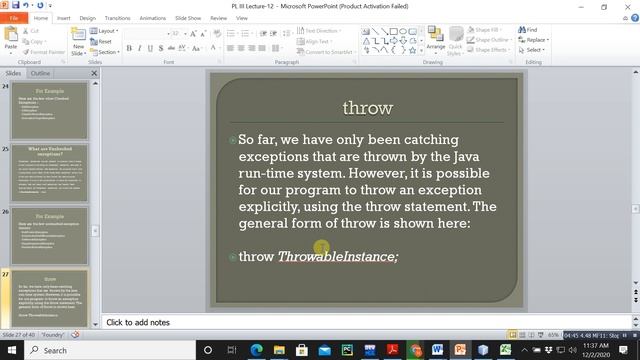Switch to the Transitions ribbon tab
Image resolution: width=640 pixels, height=360 pixels.
point(118,18)
